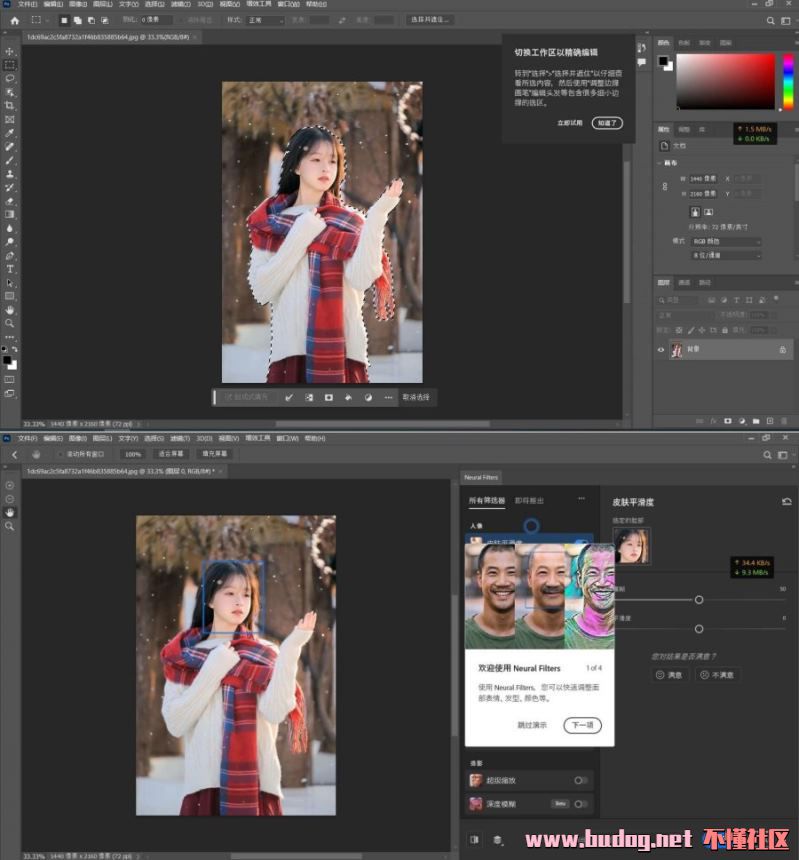Click 跳过演示 link in welcome dialog
799x860 pixels.
pos(532,725)
